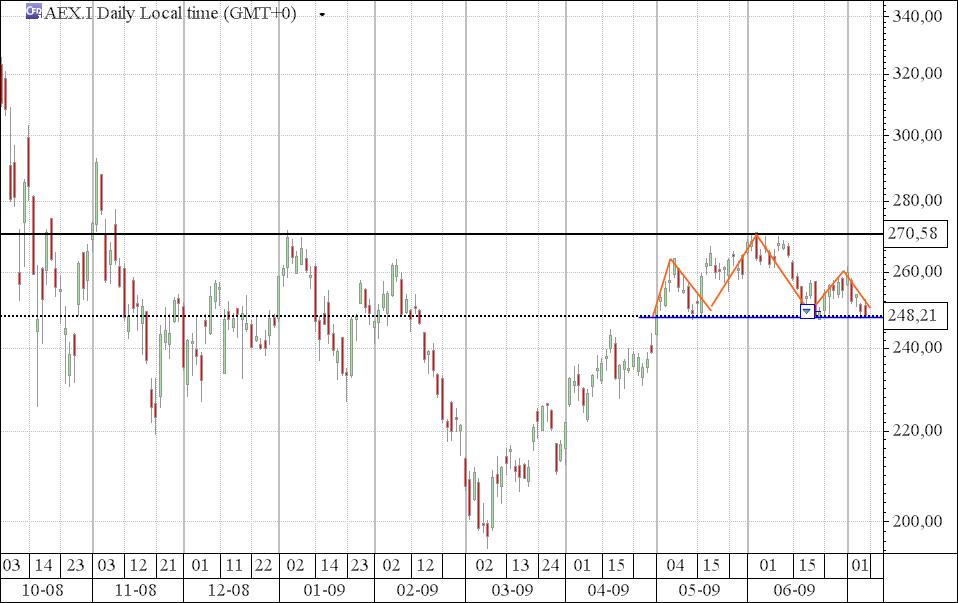Click the 12-08 month label

pyautogui.click(x=229, y=591)
